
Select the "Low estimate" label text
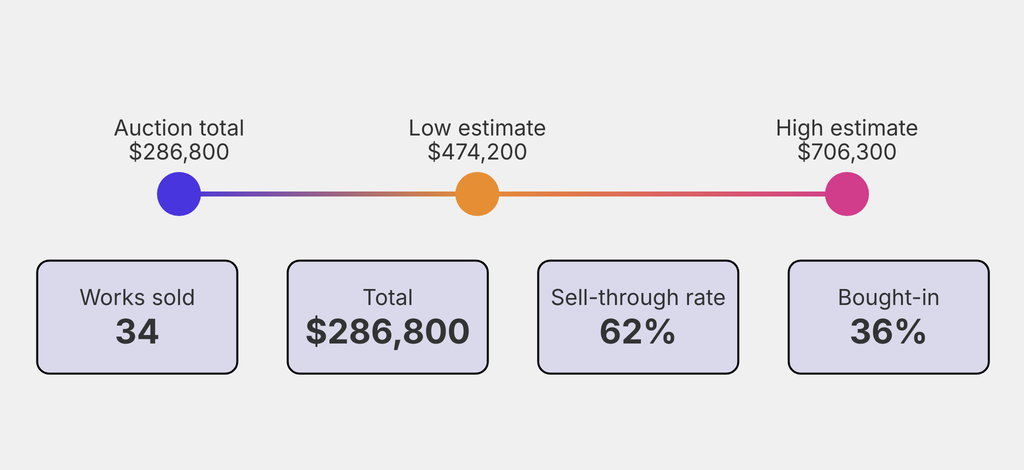click(477, 128)
